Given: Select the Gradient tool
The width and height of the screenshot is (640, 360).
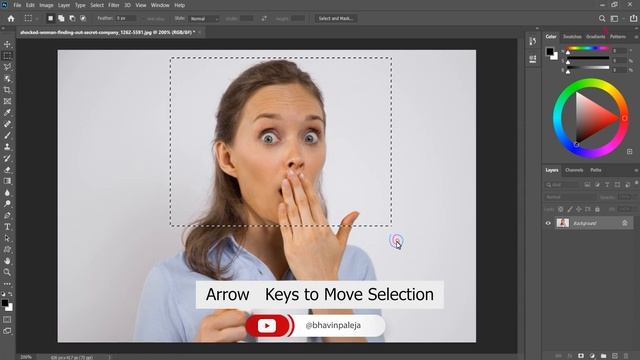Looking at the screenshot, I should (x=7, y=181).
